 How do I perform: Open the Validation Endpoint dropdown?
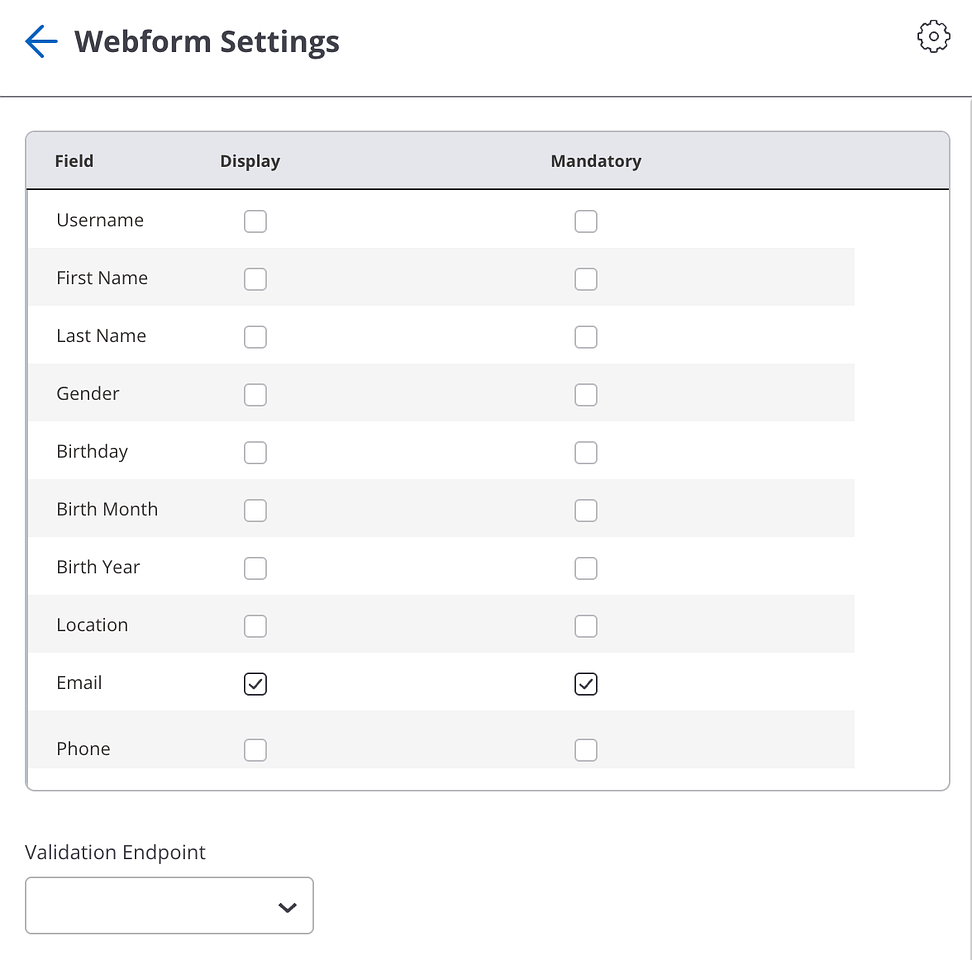[x=169, y=906]
